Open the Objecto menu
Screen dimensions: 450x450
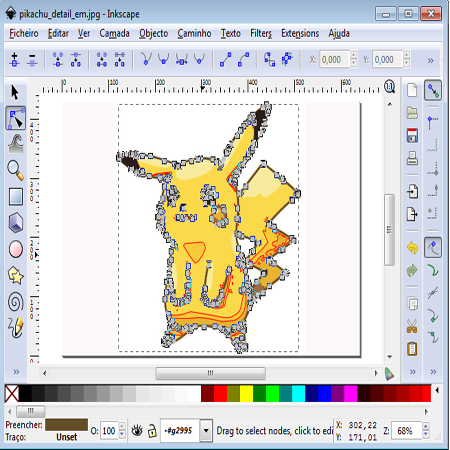pyautogui.click(x=153, y=33)
